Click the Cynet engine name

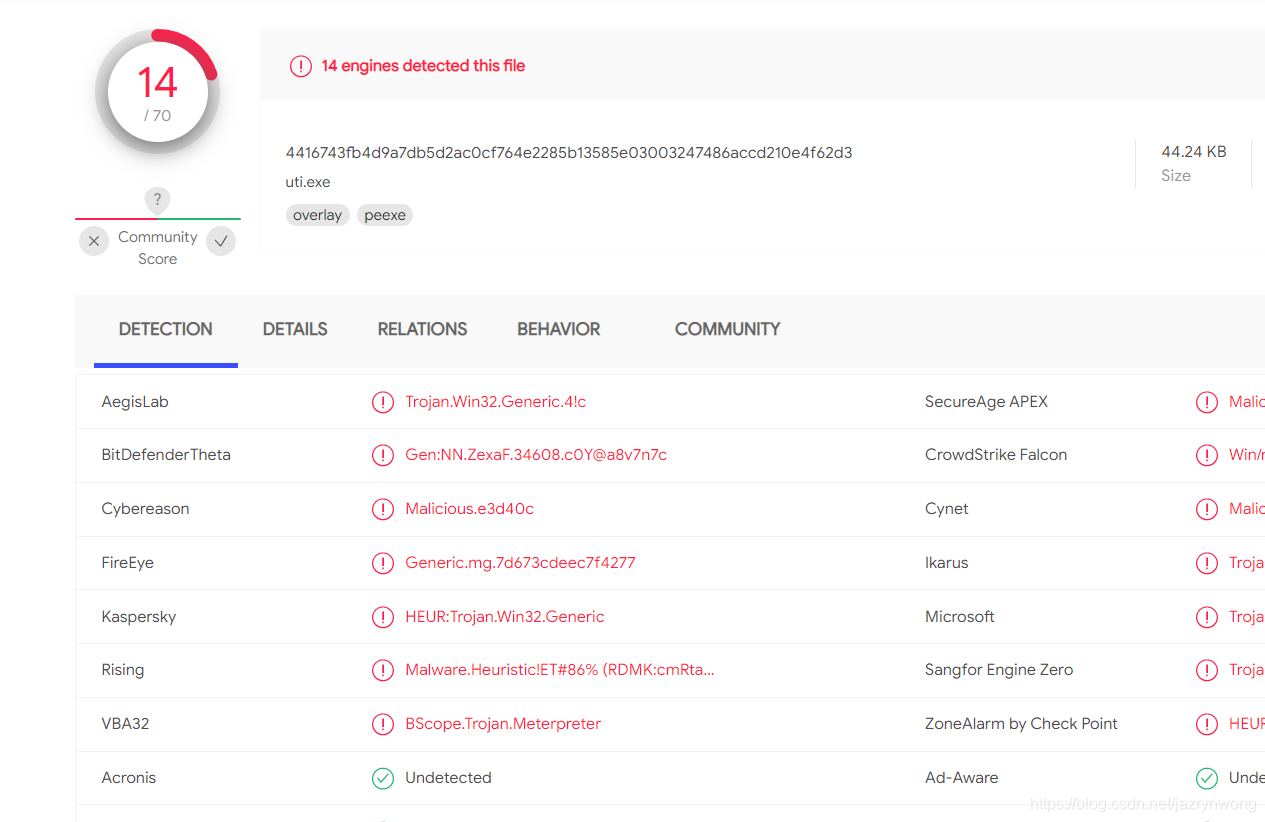pos(947,509)
